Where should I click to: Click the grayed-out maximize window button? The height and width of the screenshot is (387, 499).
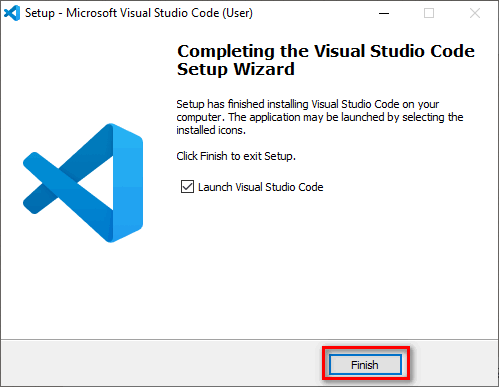(429, 13)
